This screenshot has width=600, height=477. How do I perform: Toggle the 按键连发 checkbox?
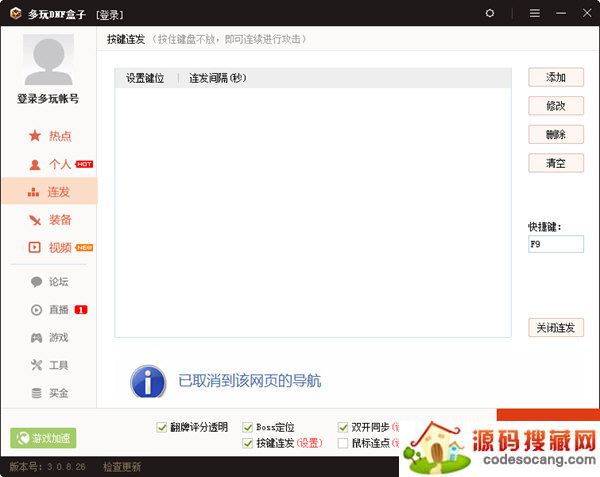coord(248,443)
